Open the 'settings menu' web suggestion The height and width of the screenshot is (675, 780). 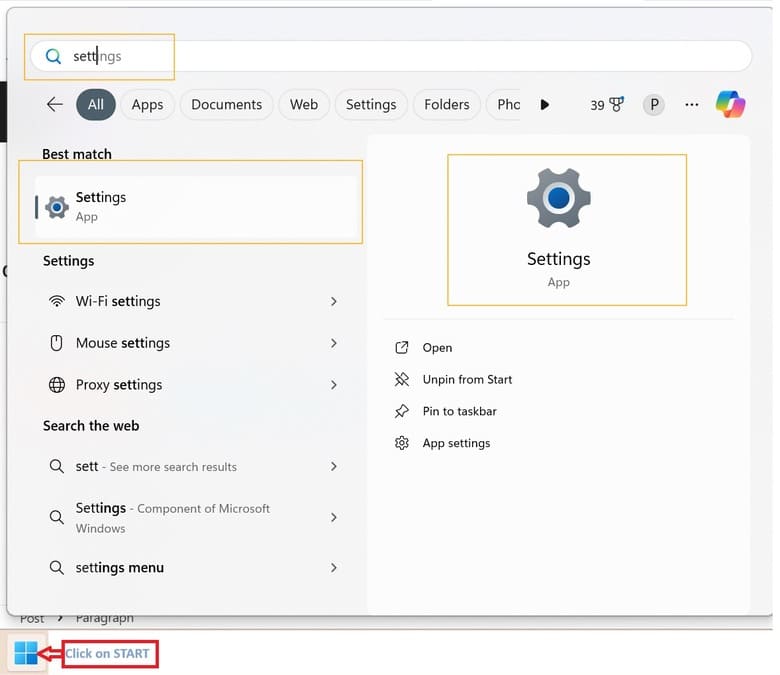pyautogui.click(x=193, y=568)
